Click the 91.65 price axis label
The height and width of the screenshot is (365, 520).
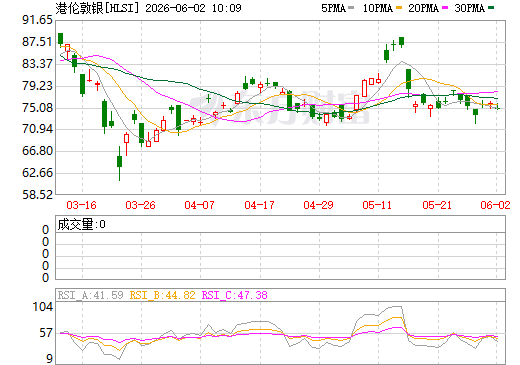point(37,20)
